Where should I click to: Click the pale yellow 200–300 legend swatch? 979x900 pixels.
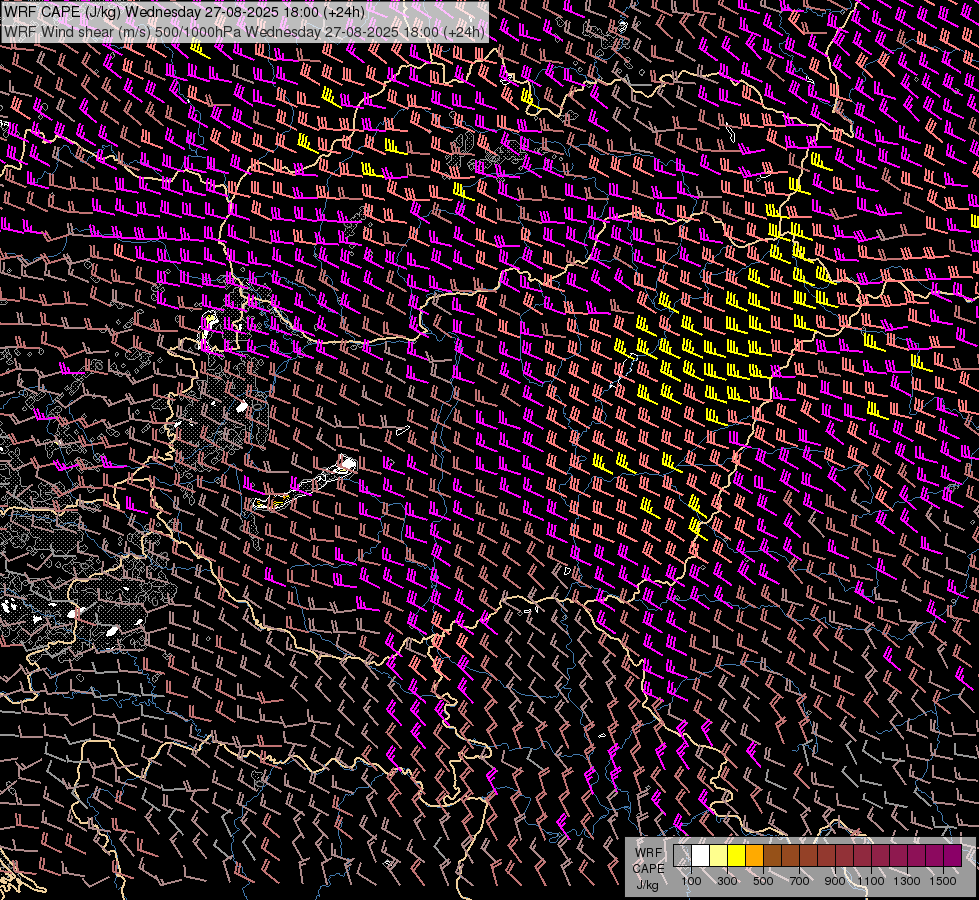point(719,856)
